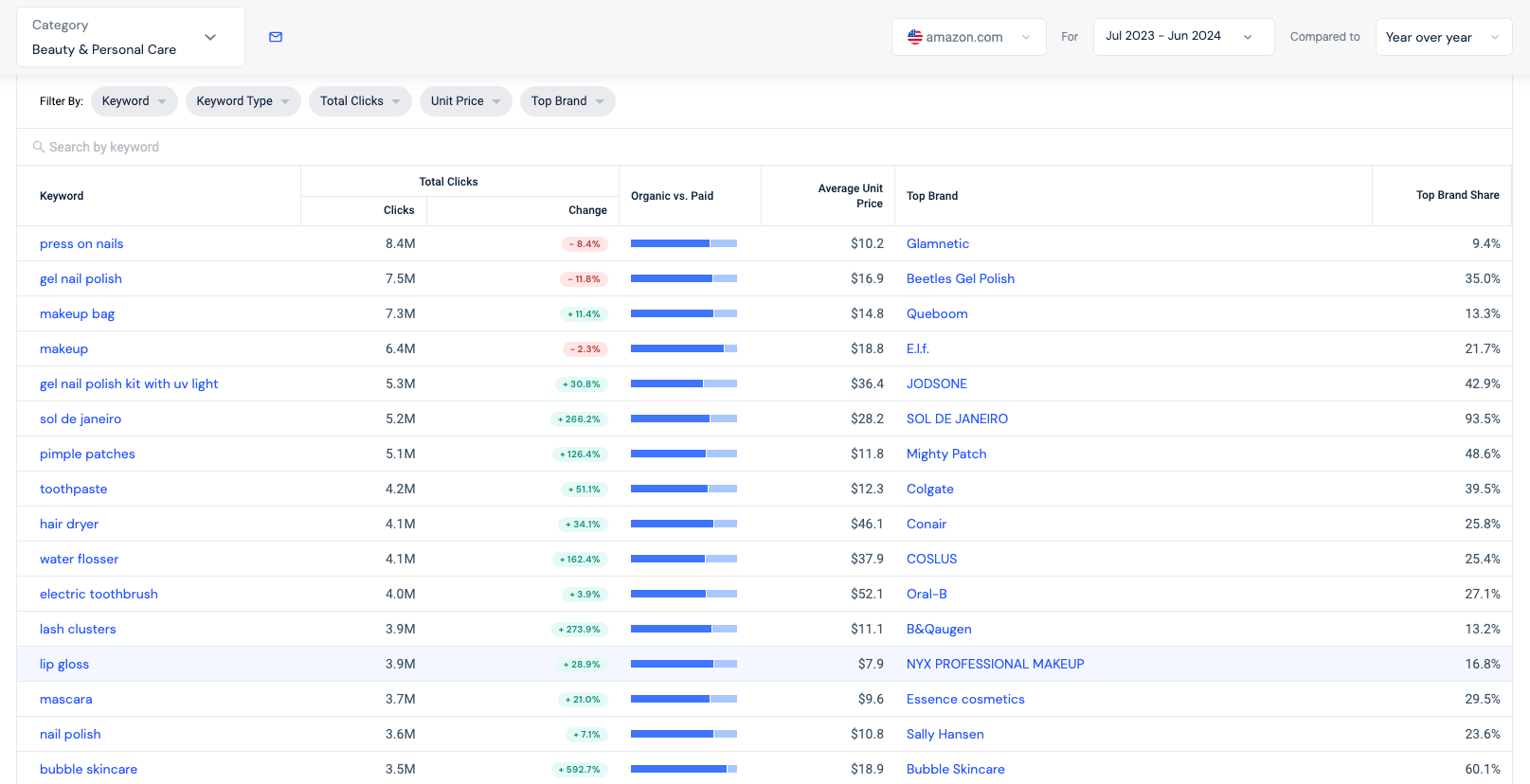Expand the Top Brand filter
Viewport: 1530px width, 784px height.
coord(567,101)
